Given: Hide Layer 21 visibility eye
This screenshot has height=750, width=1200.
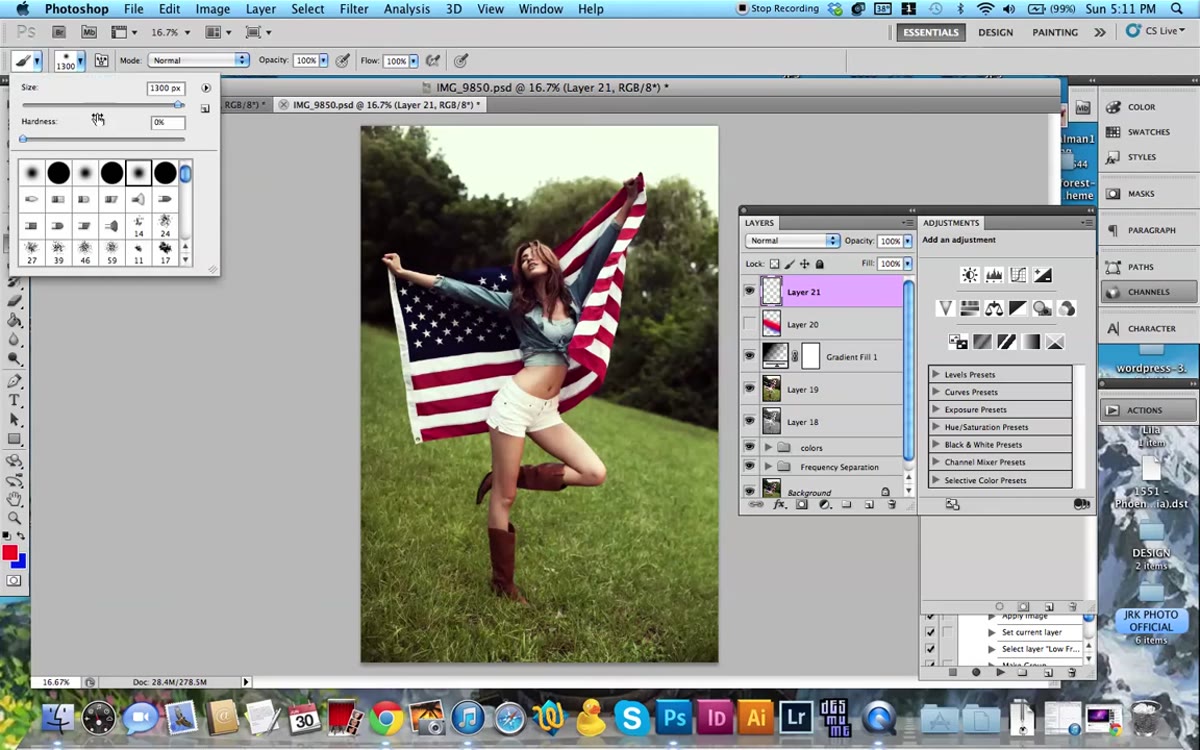Looking at the screenshot, I should 749,291.
